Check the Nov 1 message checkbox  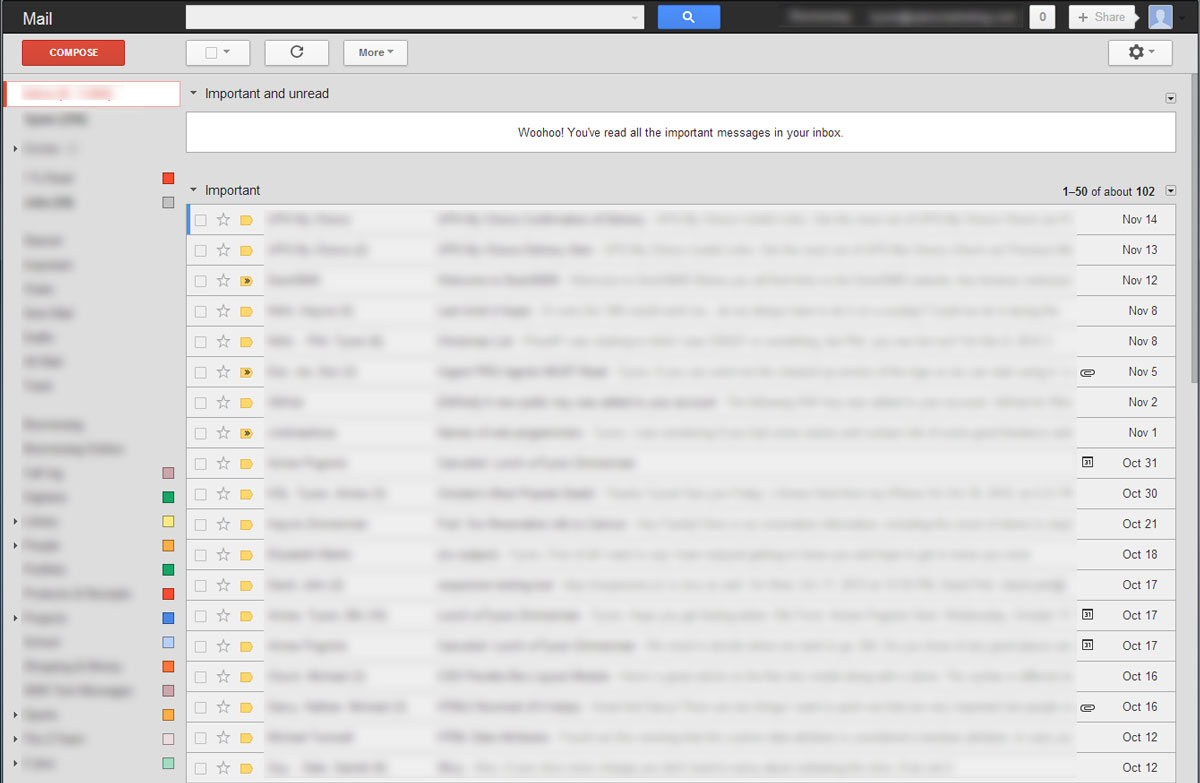click(200, 433)
